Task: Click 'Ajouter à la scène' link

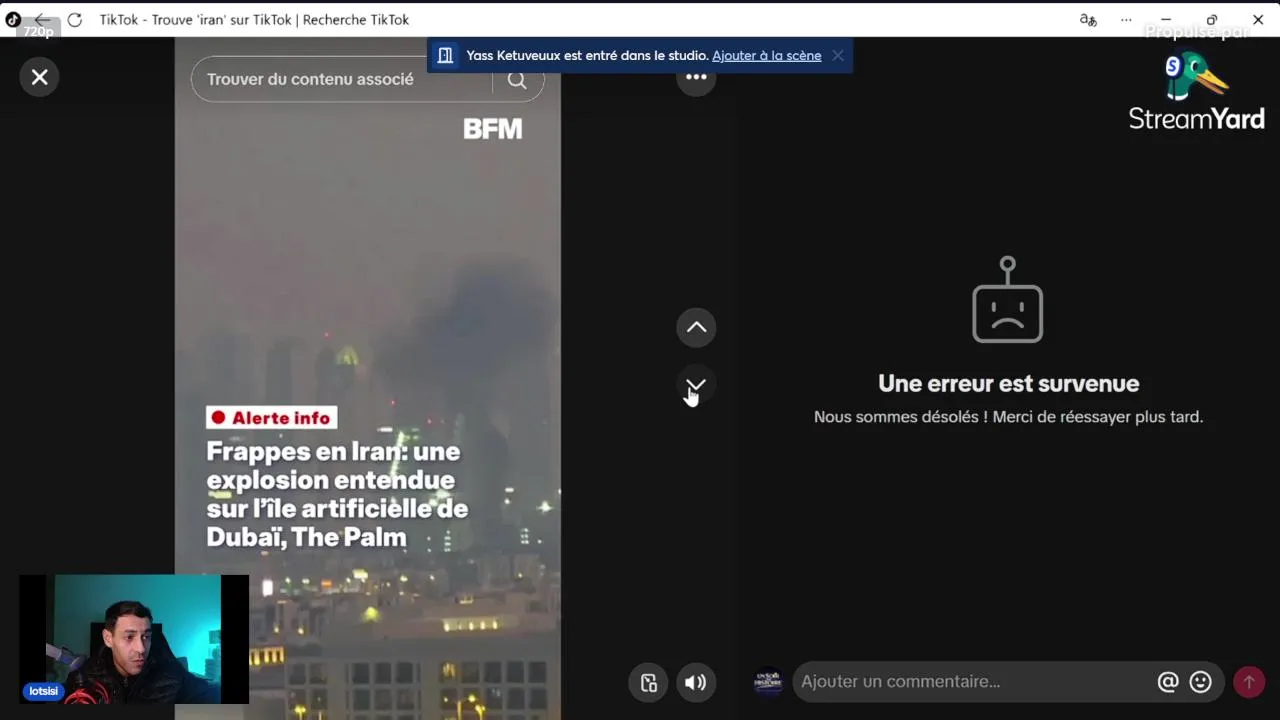Action: [x=766, y=56]
